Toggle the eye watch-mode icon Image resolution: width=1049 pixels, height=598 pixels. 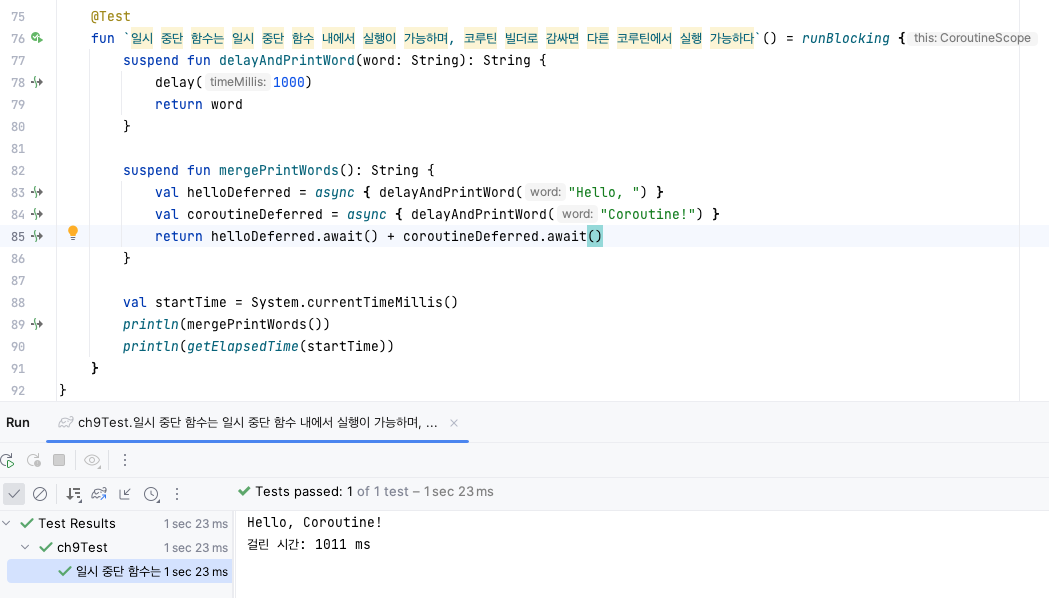[92, 460]
